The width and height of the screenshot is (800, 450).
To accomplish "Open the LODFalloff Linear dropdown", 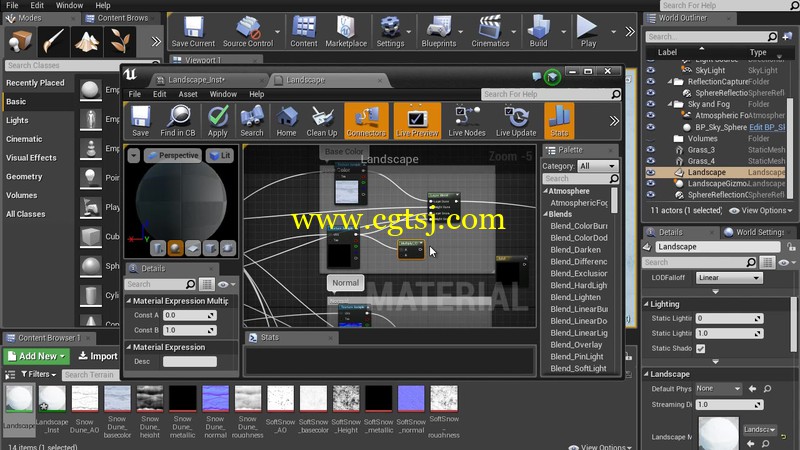I will coord(729,278).
